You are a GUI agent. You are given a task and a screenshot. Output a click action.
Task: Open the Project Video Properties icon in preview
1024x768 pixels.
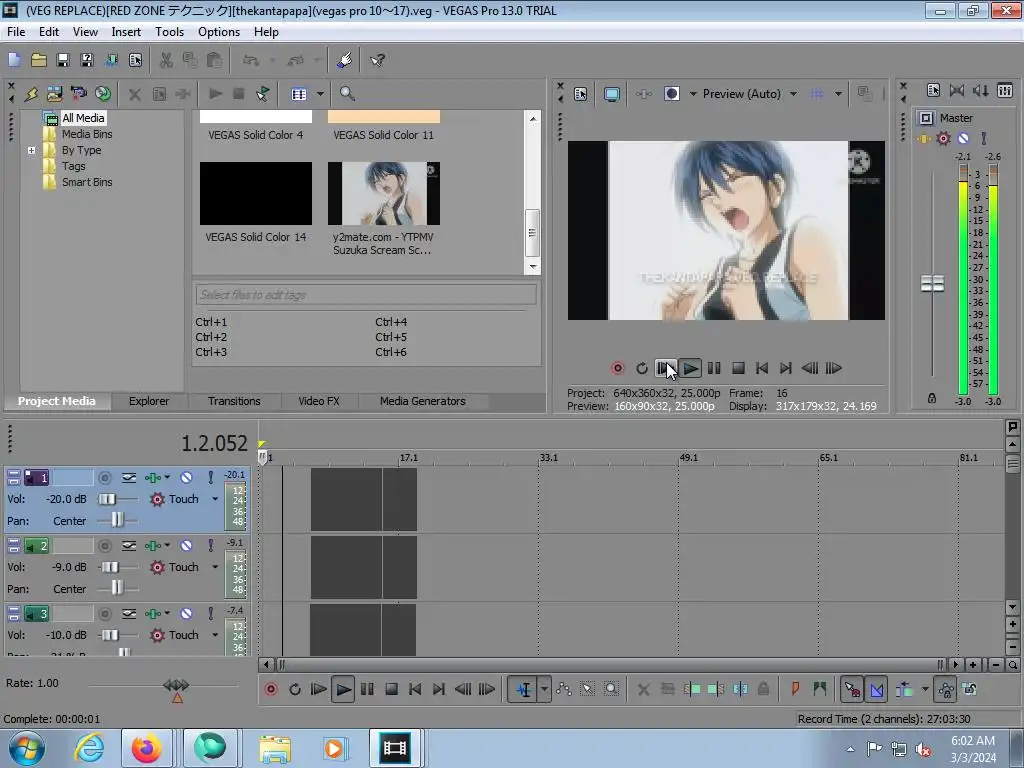coord(581,94)
